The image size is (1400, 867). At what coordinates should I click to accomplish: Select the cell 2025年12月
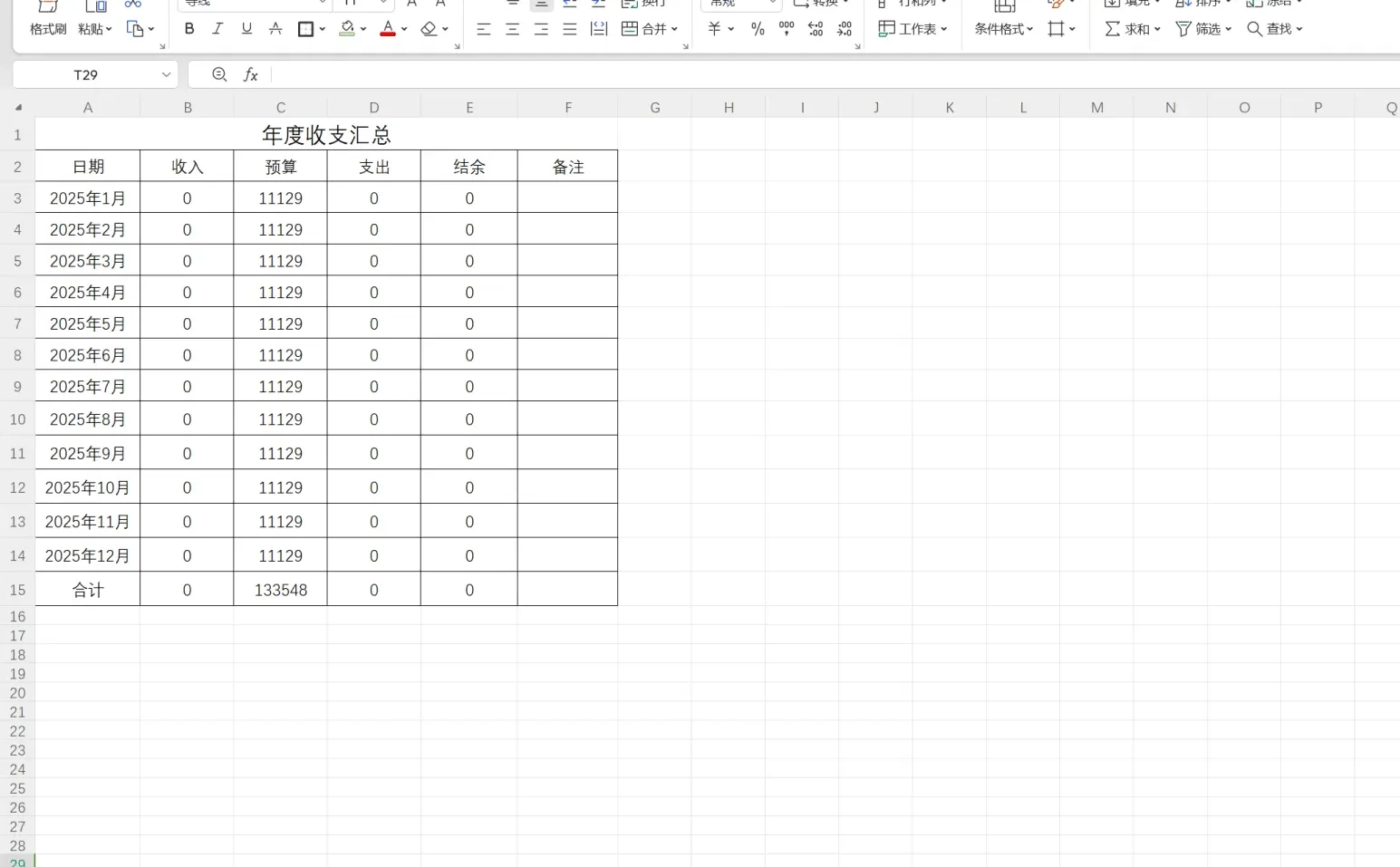(x=88, y=555)
